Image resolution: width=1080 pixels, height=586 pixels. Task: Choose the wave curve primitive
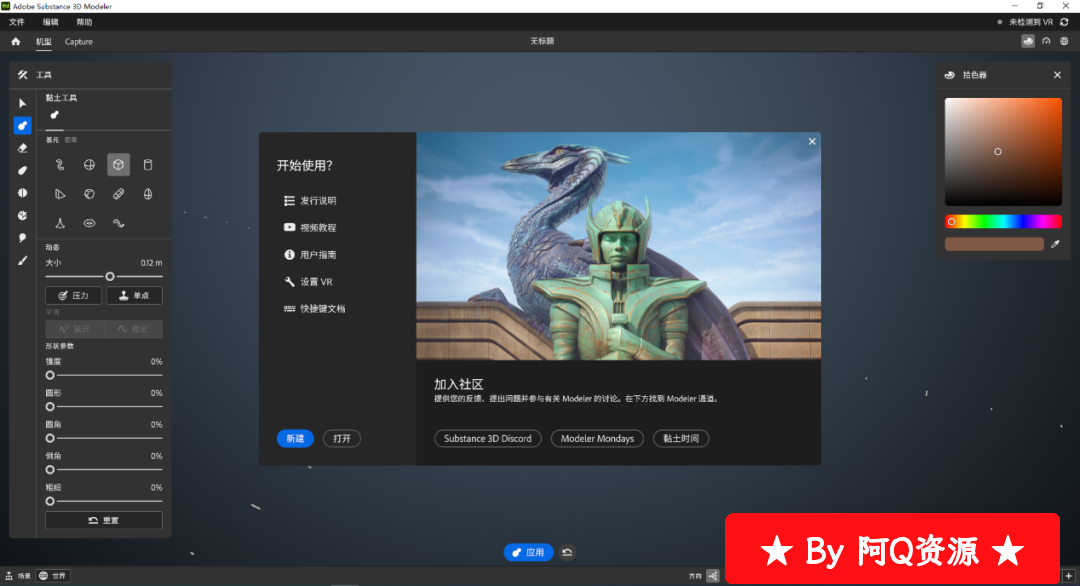[x=118, y=223]
